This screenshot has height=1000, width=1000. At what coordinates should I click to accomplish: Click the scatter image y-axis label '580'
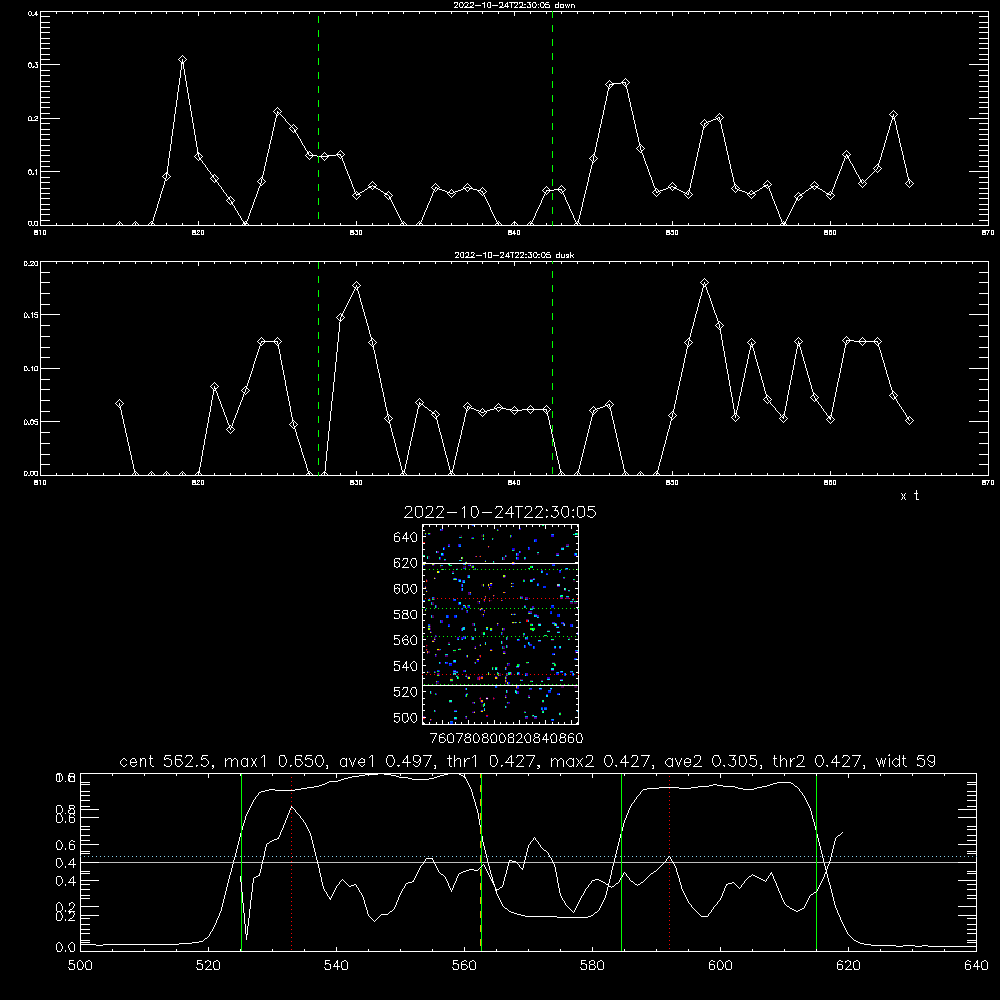pyautogui.click(x=406, y=615)
